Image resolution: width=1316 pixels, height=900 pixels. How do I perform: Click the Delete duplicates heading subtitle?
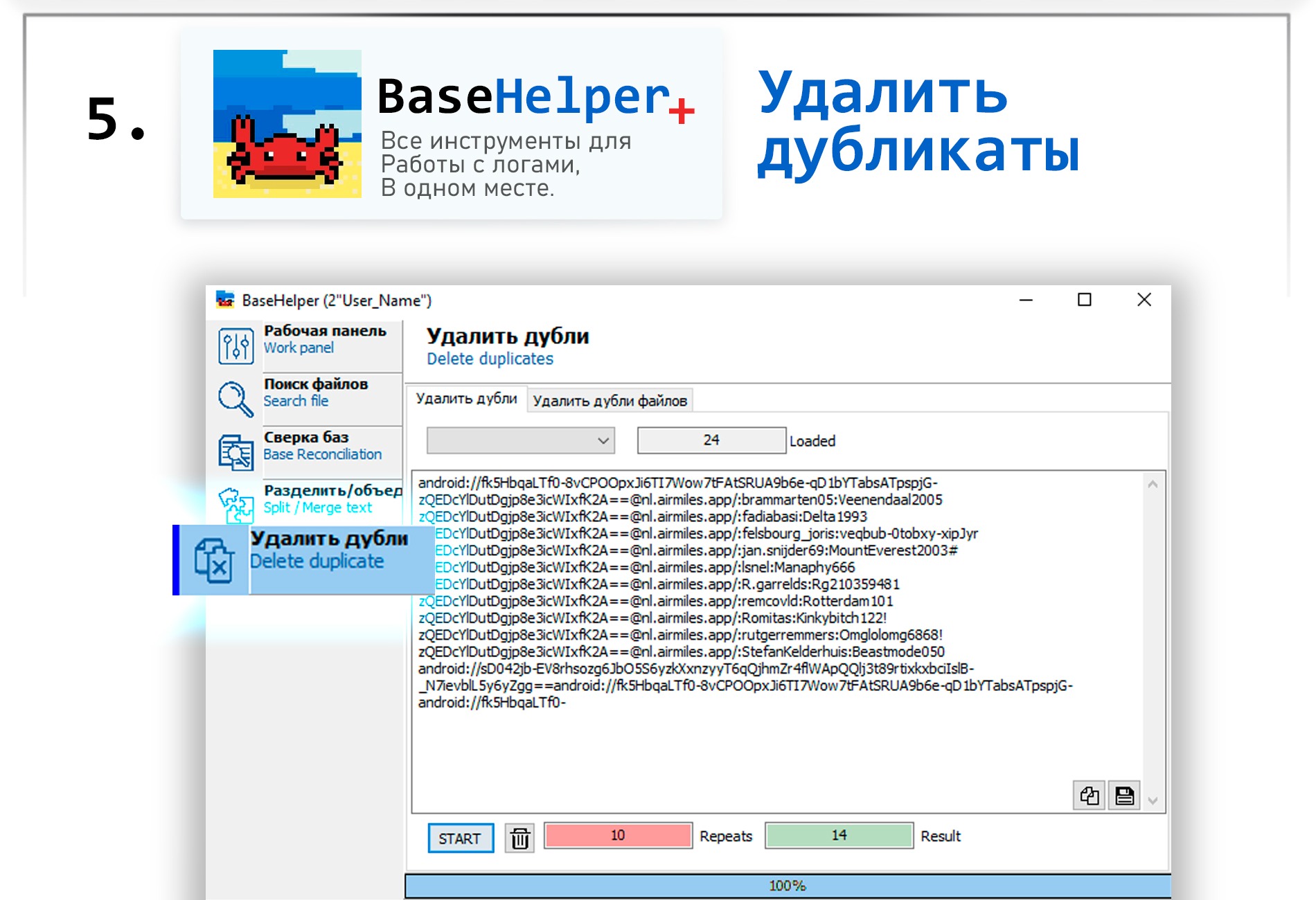490,359
